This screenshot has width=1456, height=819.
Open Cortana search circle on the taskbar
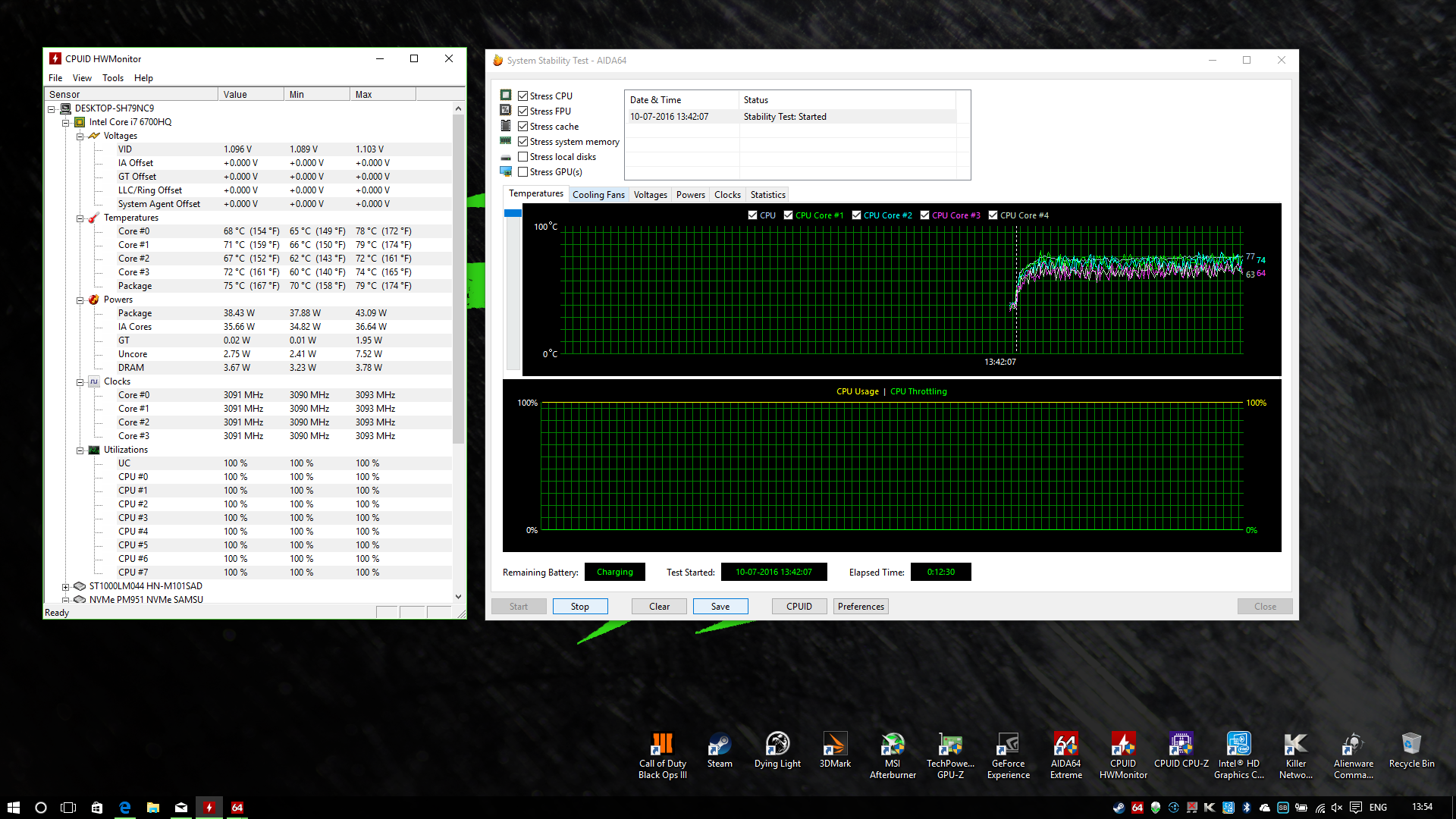click(41, 808)
